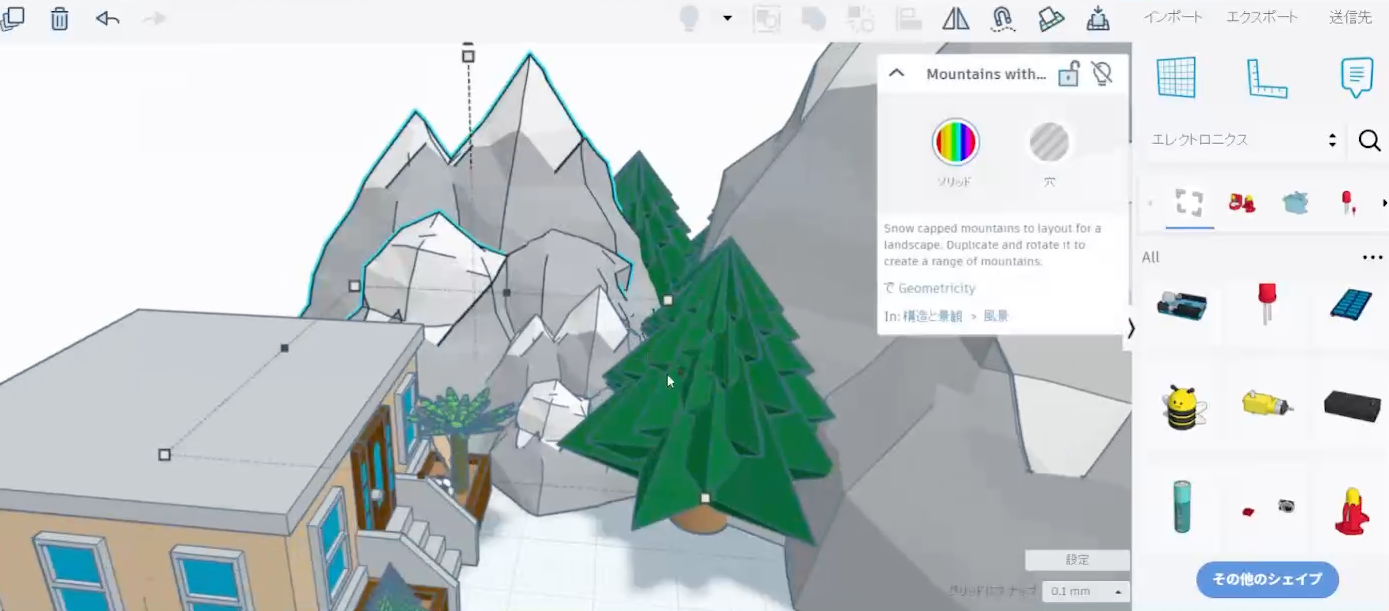The height and width of the screenshot is (611, 1389).
Task: Open the Workplane grid tool
Action: [x=1176, y=77]
